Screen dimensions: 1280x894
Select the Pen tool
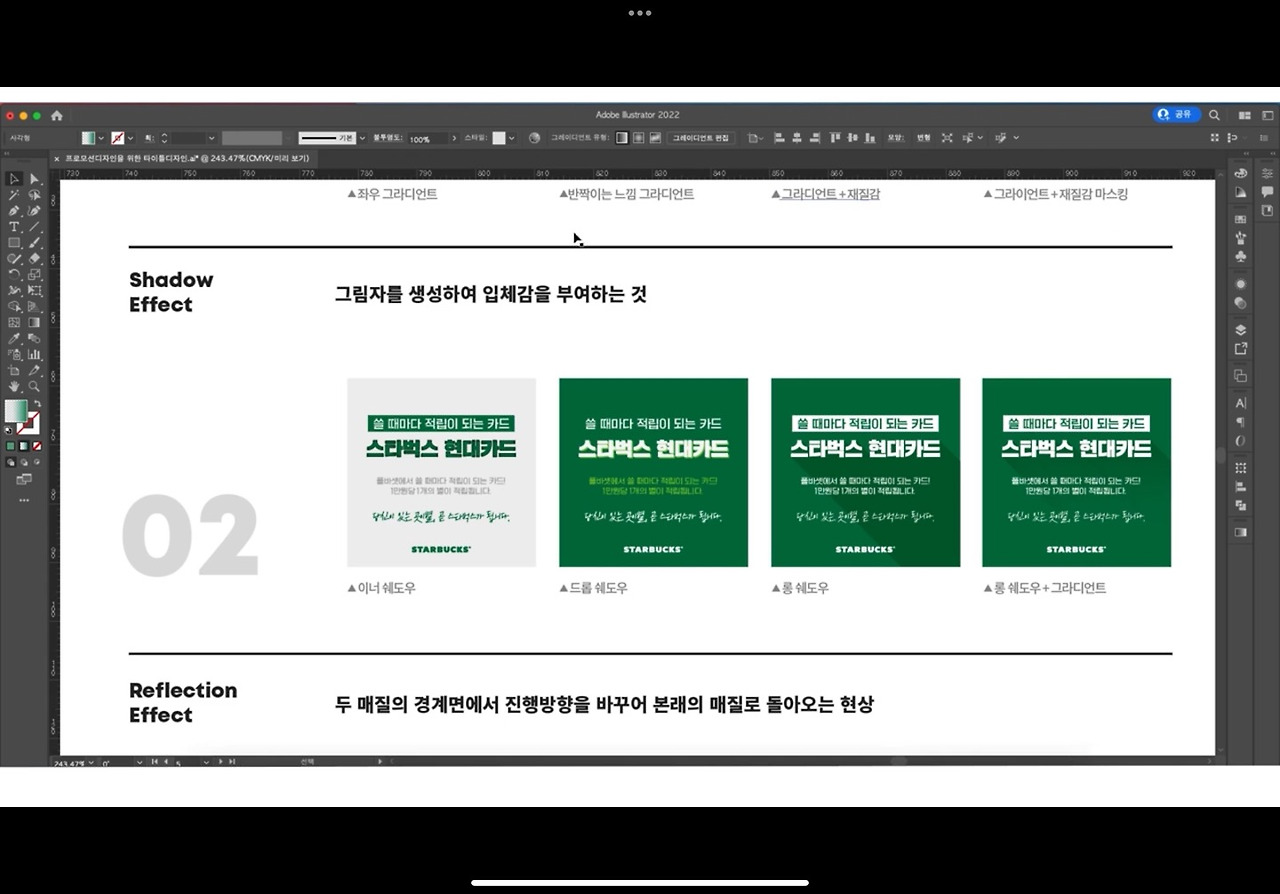pyautogui.click(x=15, y=210)
